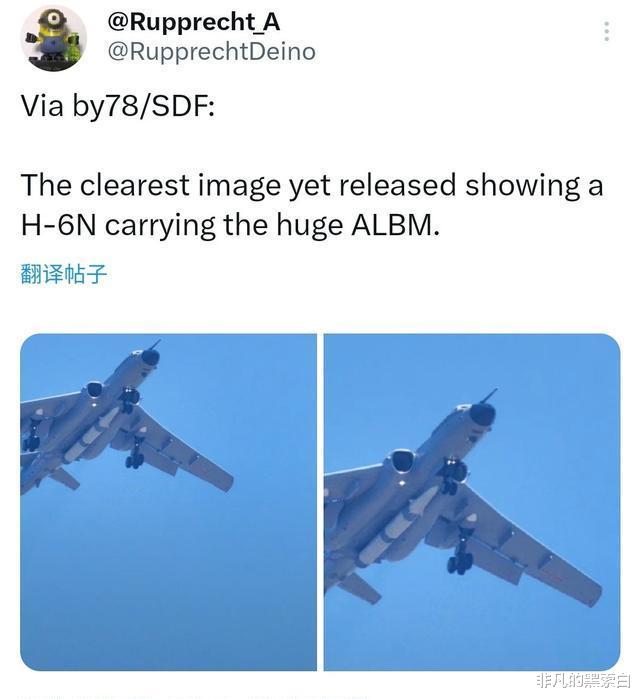
Task: Click the landing gear in right photo
Action: pyautogui.click(x=460, y=551)
